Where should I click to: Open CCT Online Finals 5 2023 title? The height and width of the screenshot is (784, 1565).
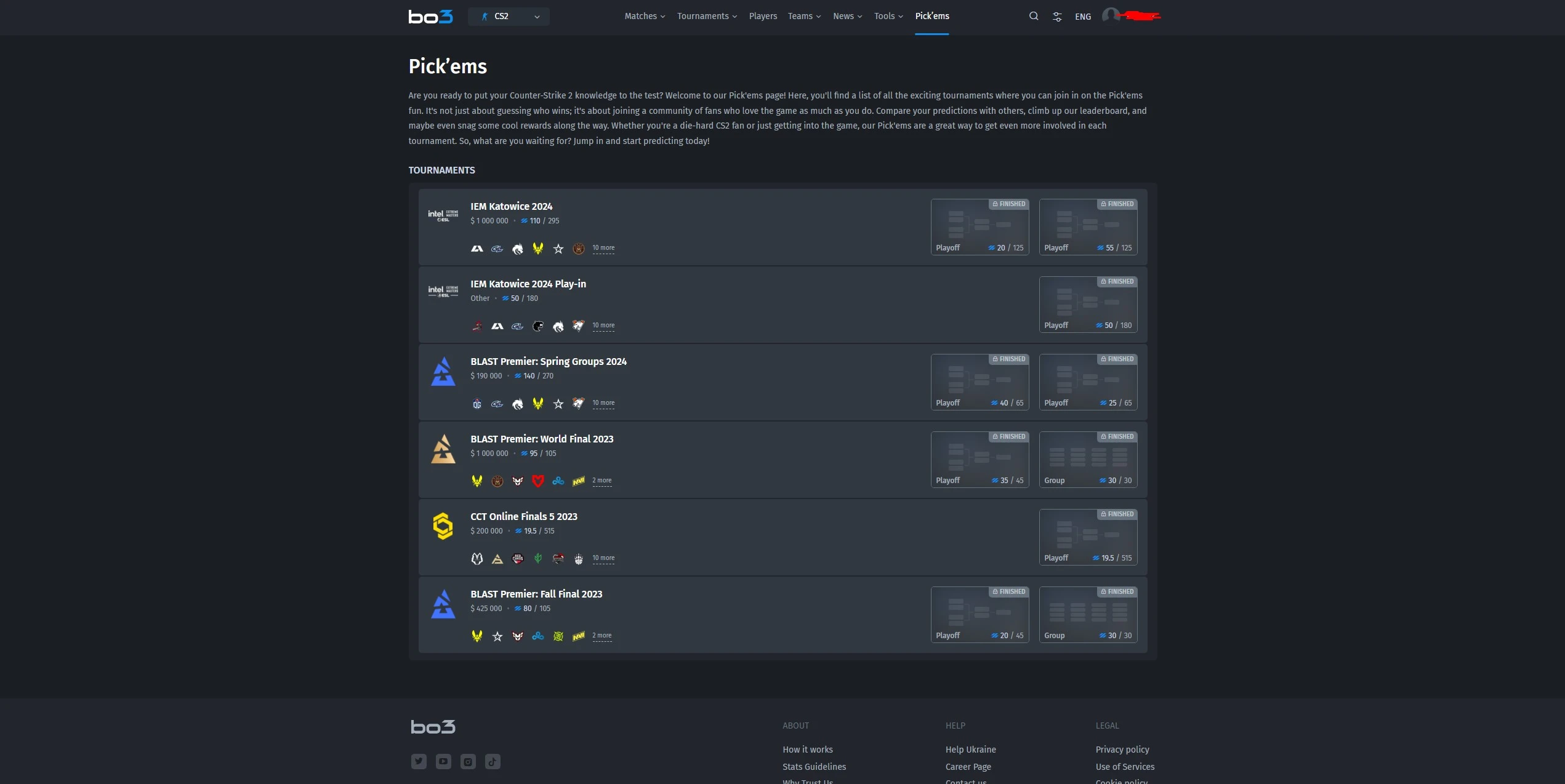tap(524, 517)
